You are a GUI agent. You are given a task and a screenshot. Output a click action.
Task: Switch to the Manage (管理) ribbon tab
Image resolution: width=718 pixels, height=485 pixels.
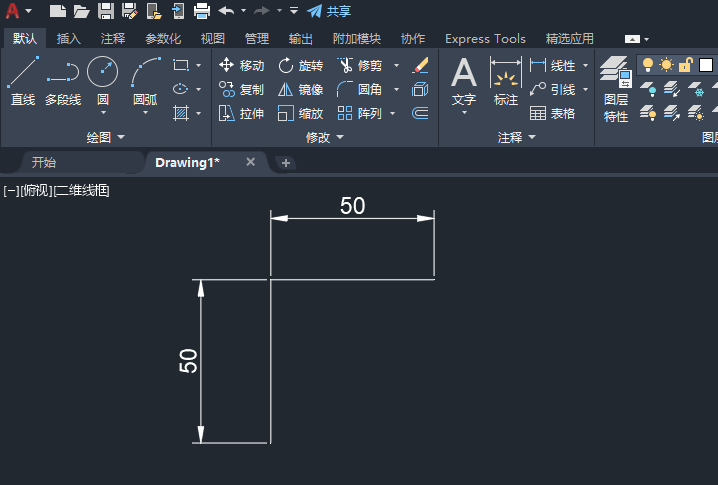tap(257, 38)
